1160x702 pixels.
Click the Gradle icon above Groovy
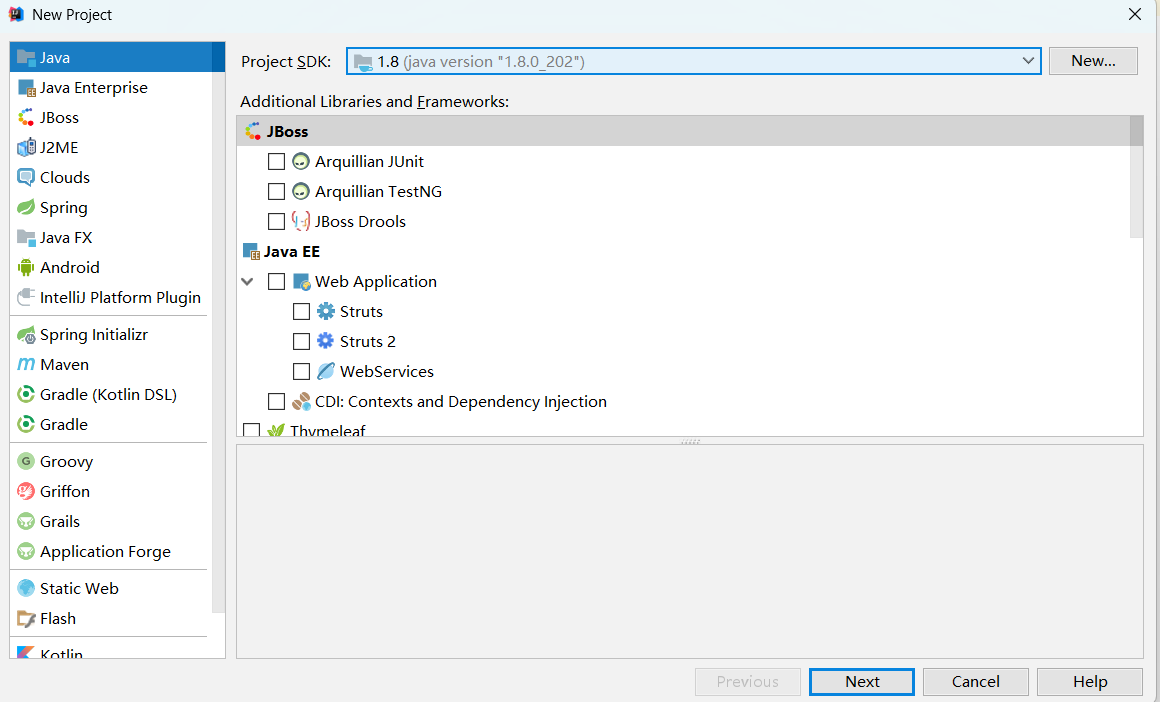click(26, 424)
